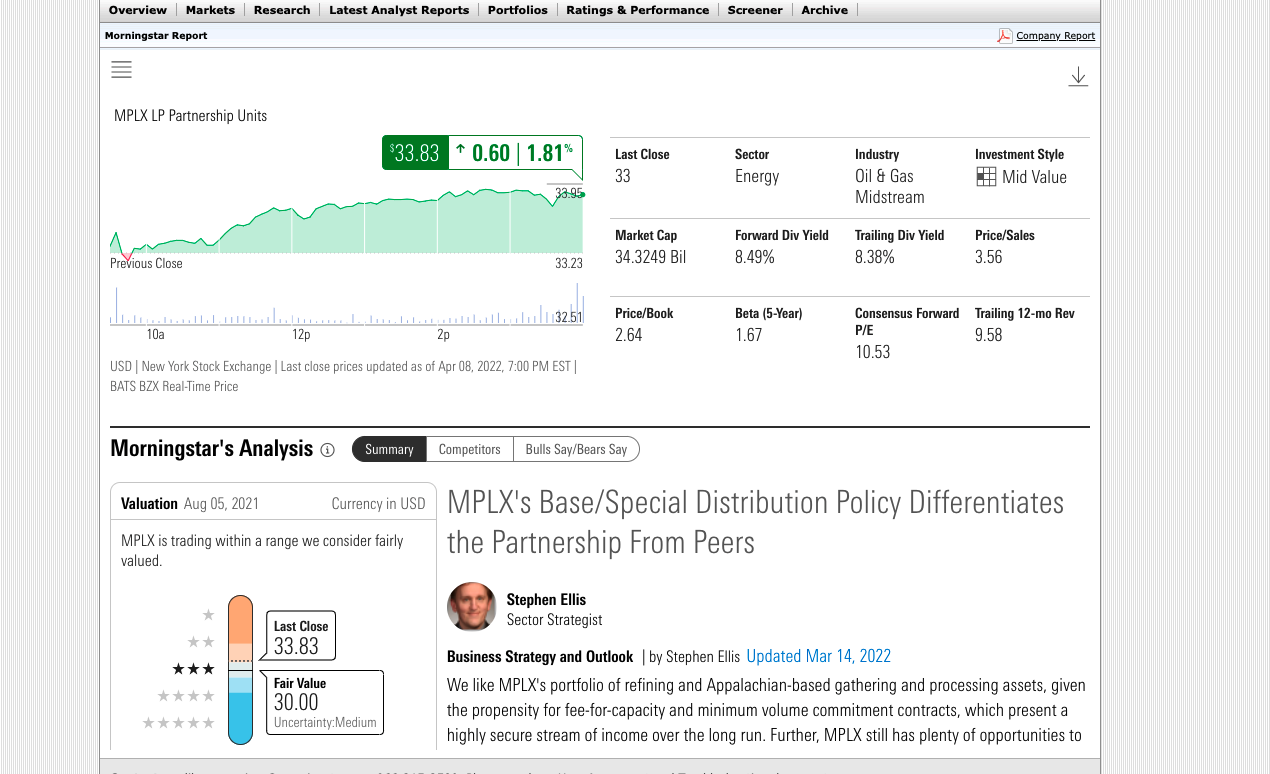
Task: Click the Morningstar Report header label
Action: 156,36
